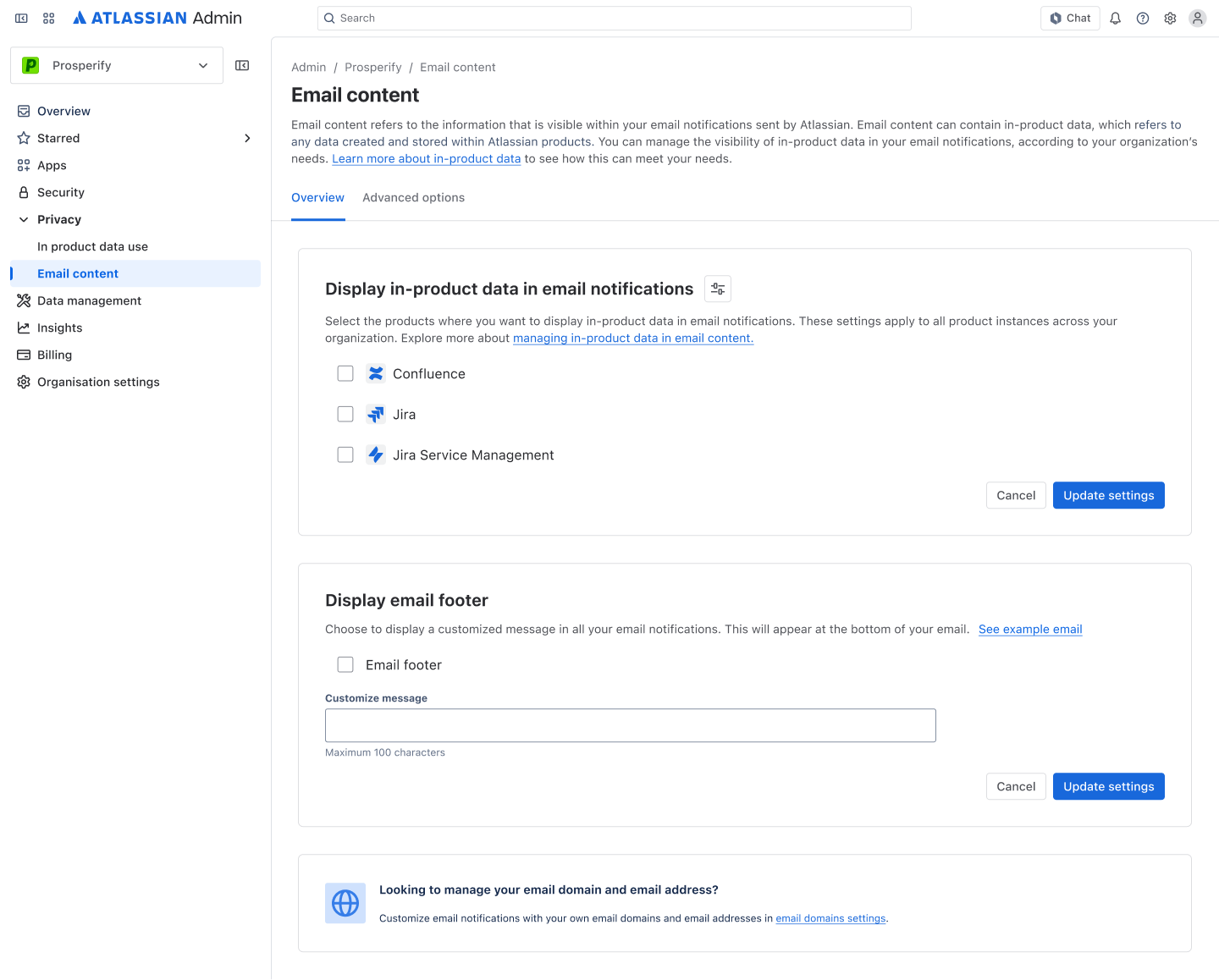Click the Overview icon in sidebar
1219x980 pixels.
click(x=24, y=111)
